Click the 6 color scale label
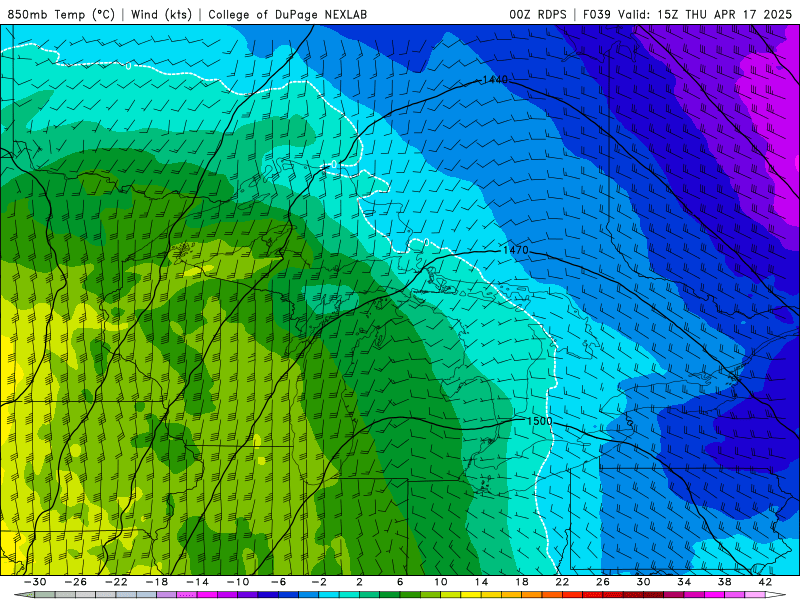The height and width of the screenshot is (600, 800). pyautogui.click(x=400, y=582)
